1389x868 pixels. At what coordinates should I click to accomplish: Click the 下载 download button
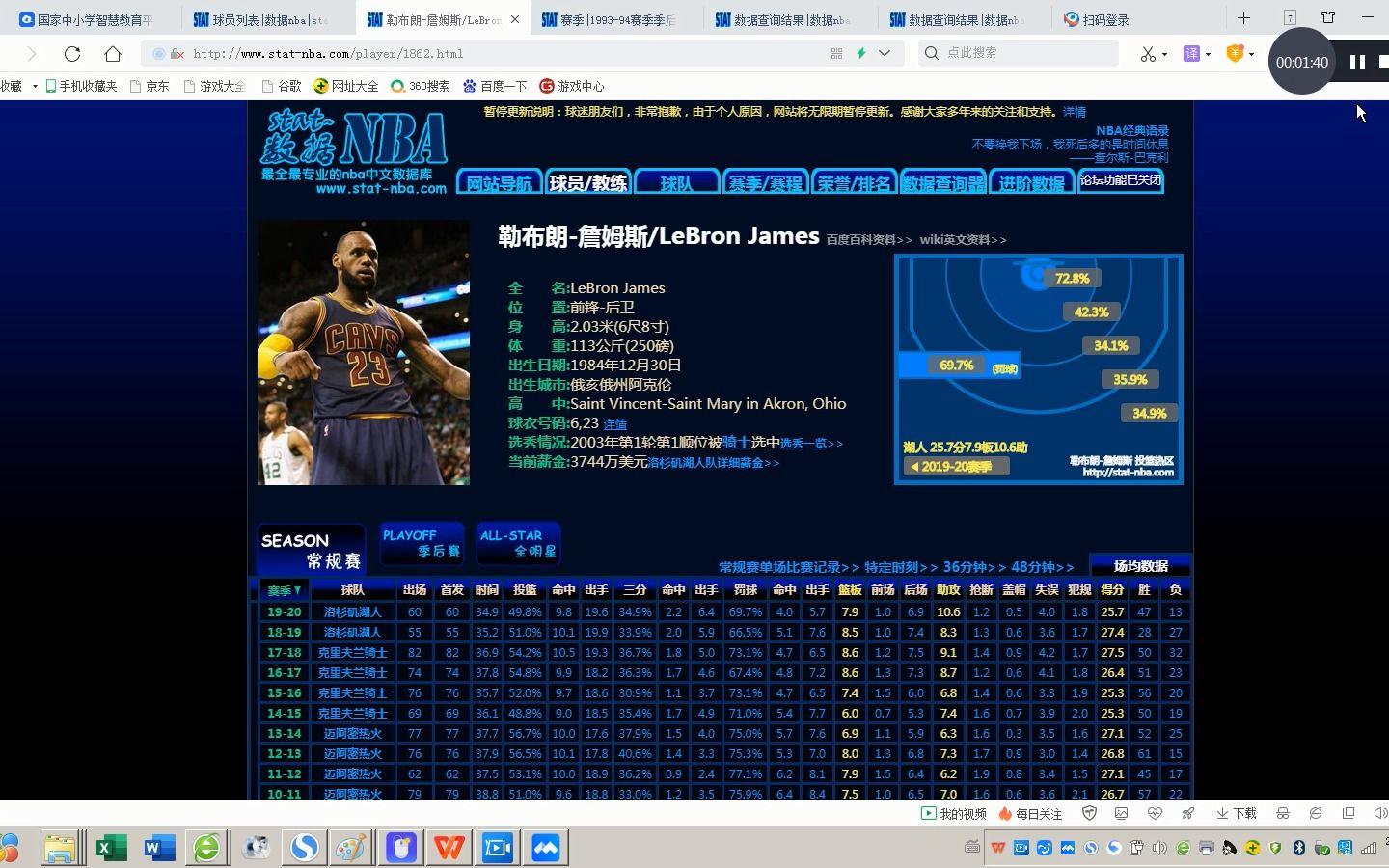pyautogui.click(x=1236, y=813)
